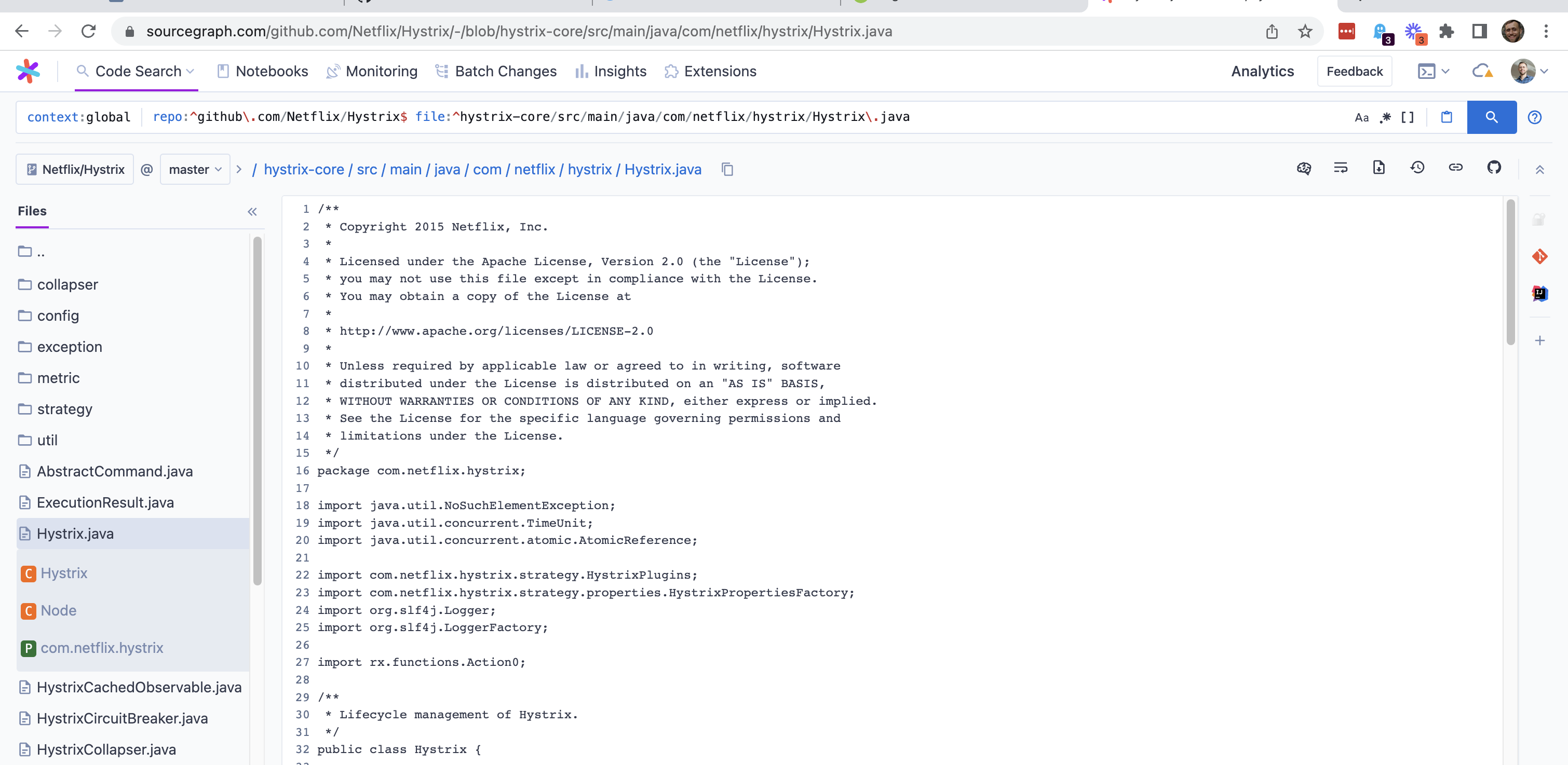Open the Feedback dialog
The height and width of the screenshot is (765, 1568).
[1355, 71]
